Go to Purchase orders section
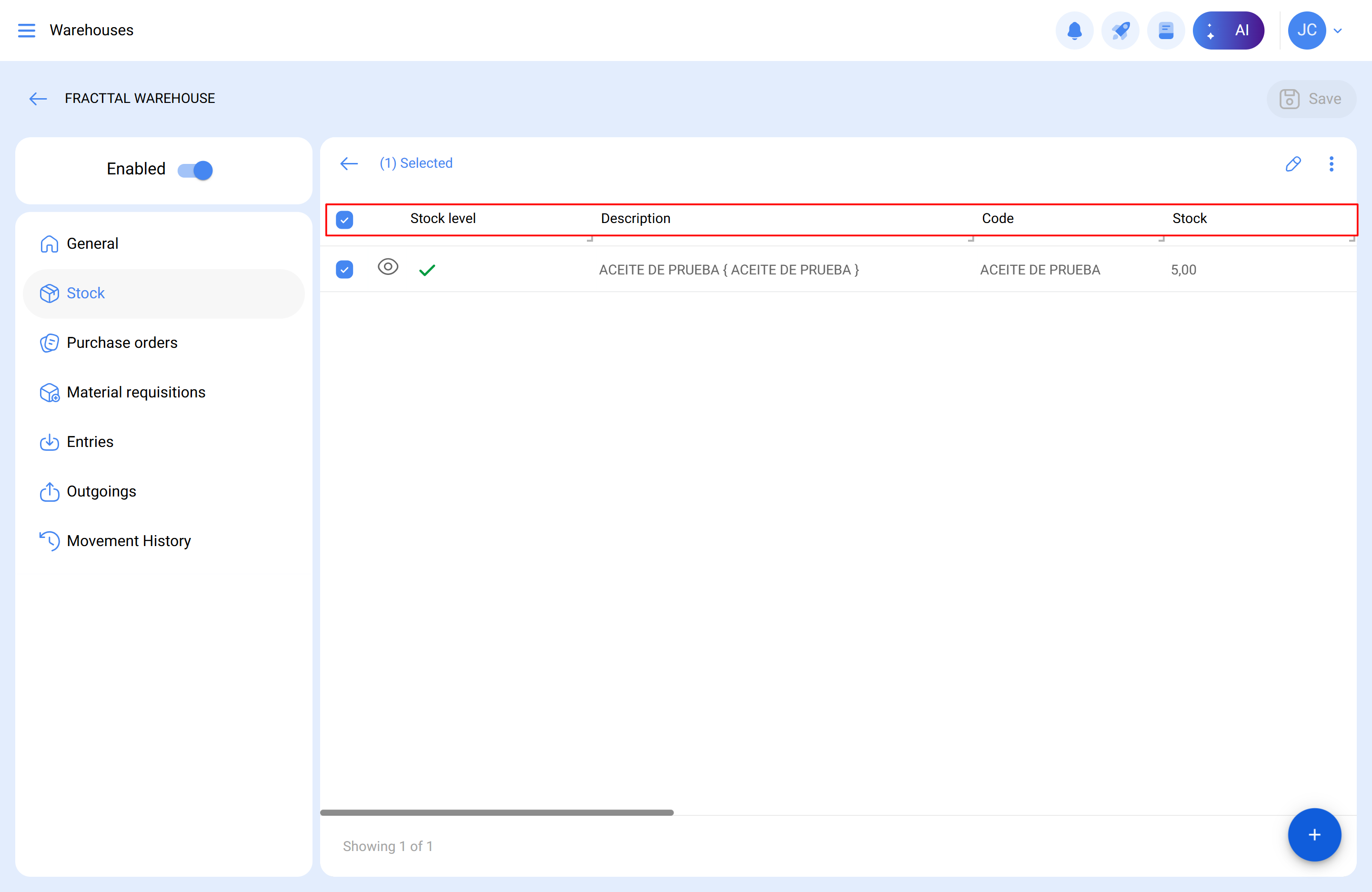The width and height of the screenshot is (1372, 892). coord(121,343)
